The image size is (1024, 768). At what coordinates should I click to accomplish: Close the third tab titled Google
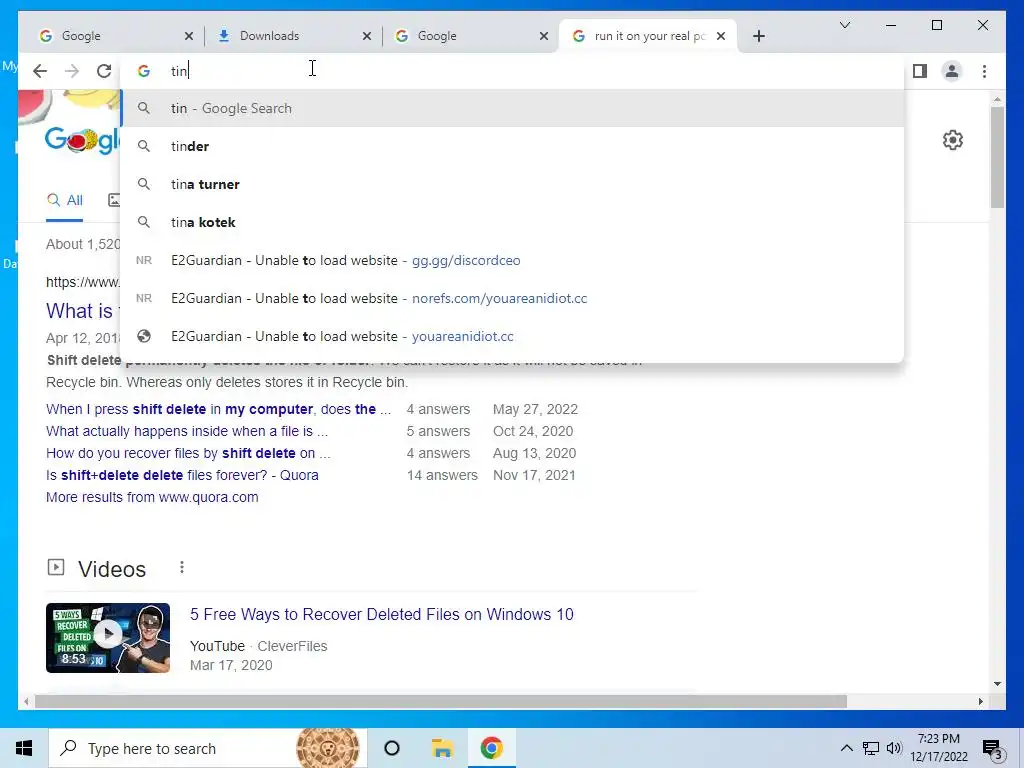(x=543, y=36)
